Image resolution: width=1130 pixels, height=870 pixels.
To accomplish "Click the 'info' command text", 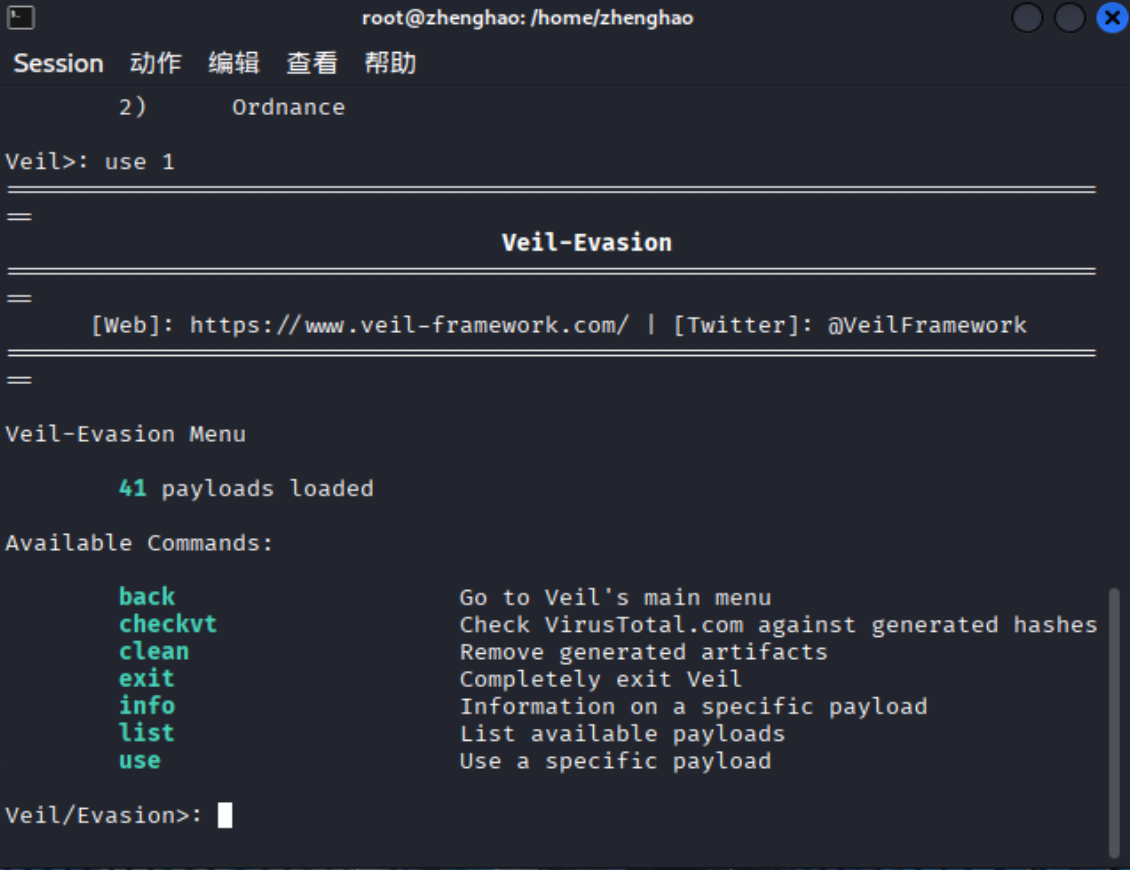I will 147,706.
